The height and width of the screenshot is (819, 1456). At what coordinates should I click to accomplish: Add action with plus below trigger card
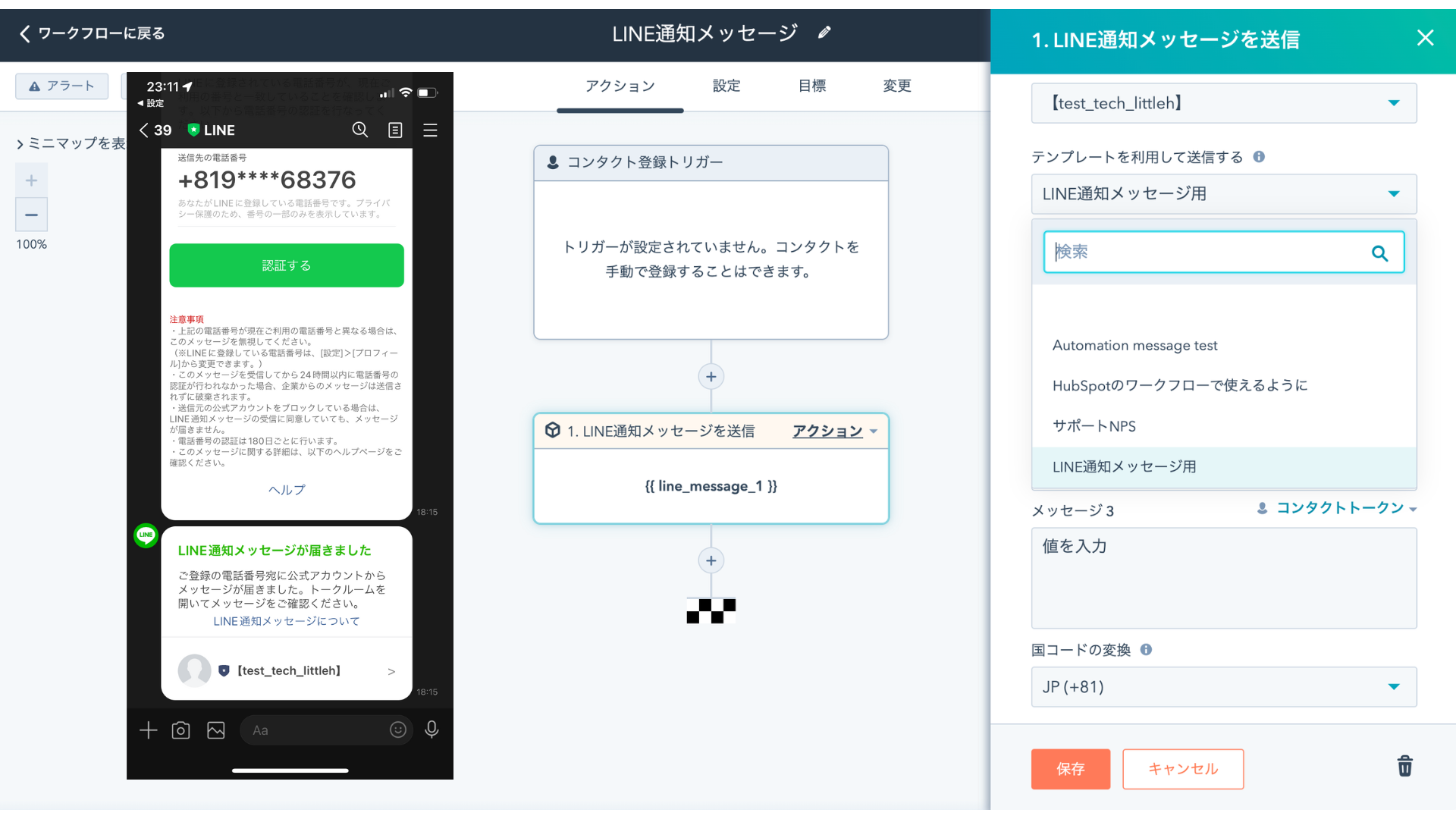tap(711, 377)
